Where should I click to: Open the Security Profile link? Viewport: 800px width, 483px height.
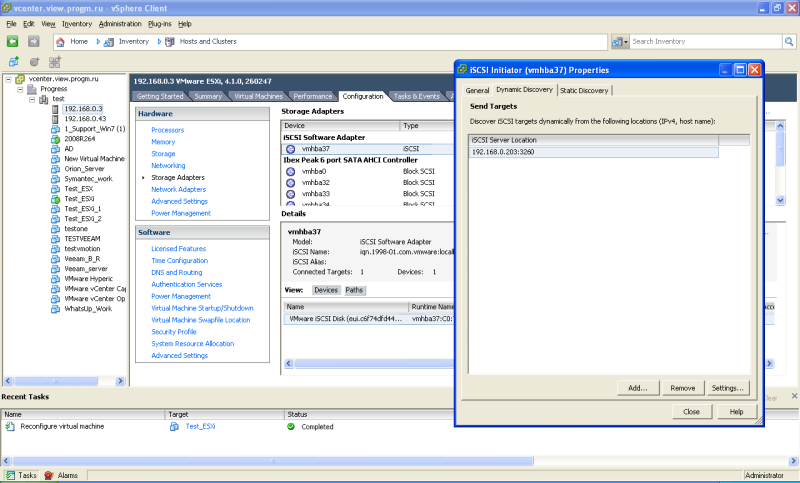pyautogui.click(x=173, y=332)
